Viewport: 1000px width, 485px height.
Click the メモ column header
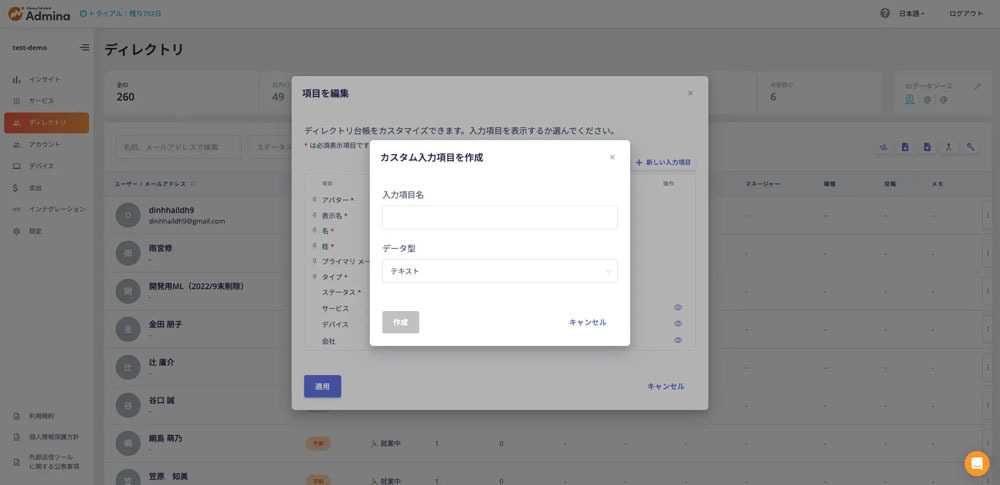[x=937, y=184]
